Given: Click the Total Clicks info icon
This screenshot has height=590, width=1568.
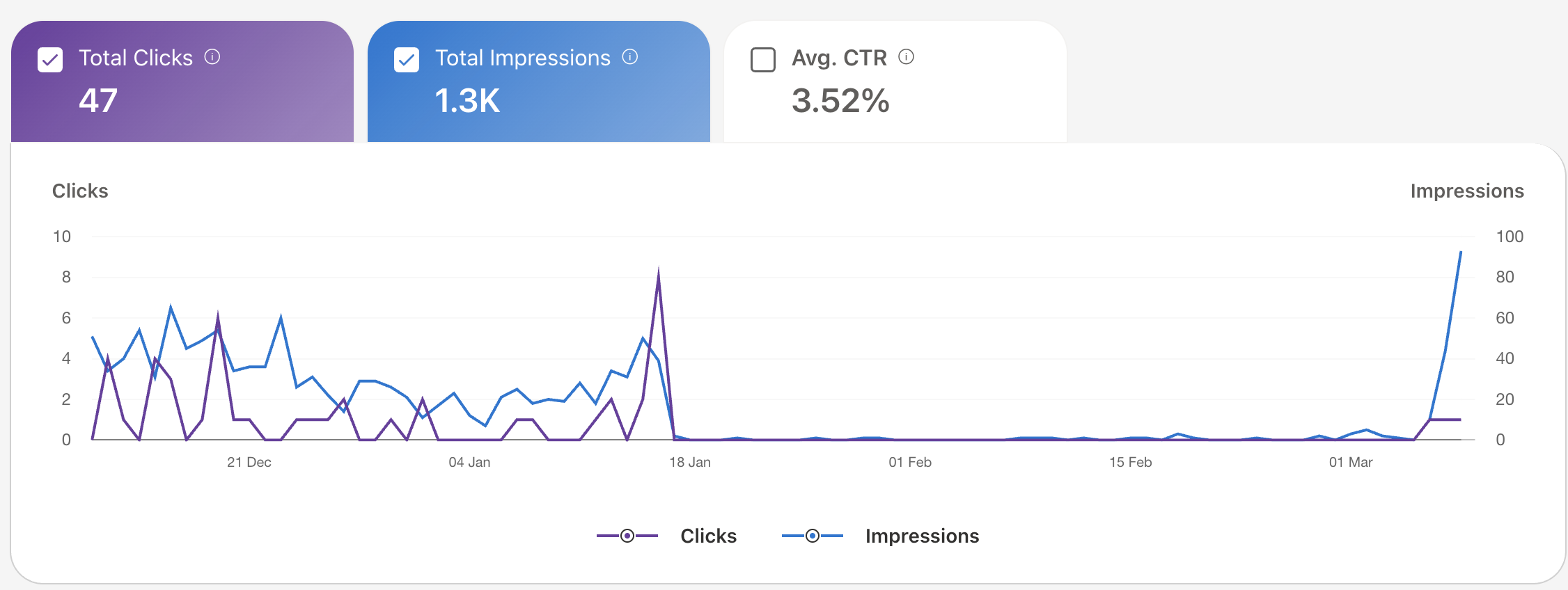Looking at the screenshot, I should tap(212, 57).
